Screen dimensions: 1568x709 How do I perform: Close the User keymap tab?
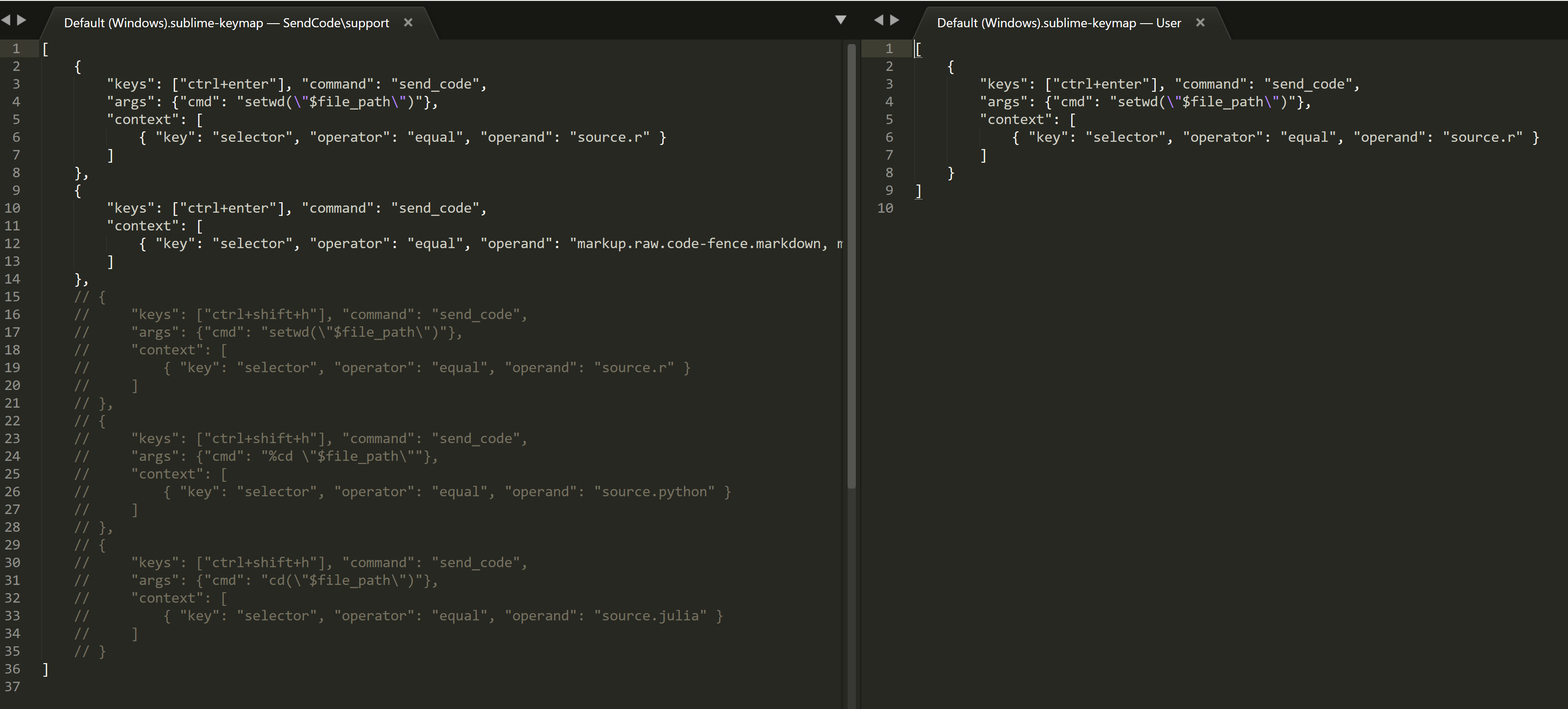tap(1200, 23)
